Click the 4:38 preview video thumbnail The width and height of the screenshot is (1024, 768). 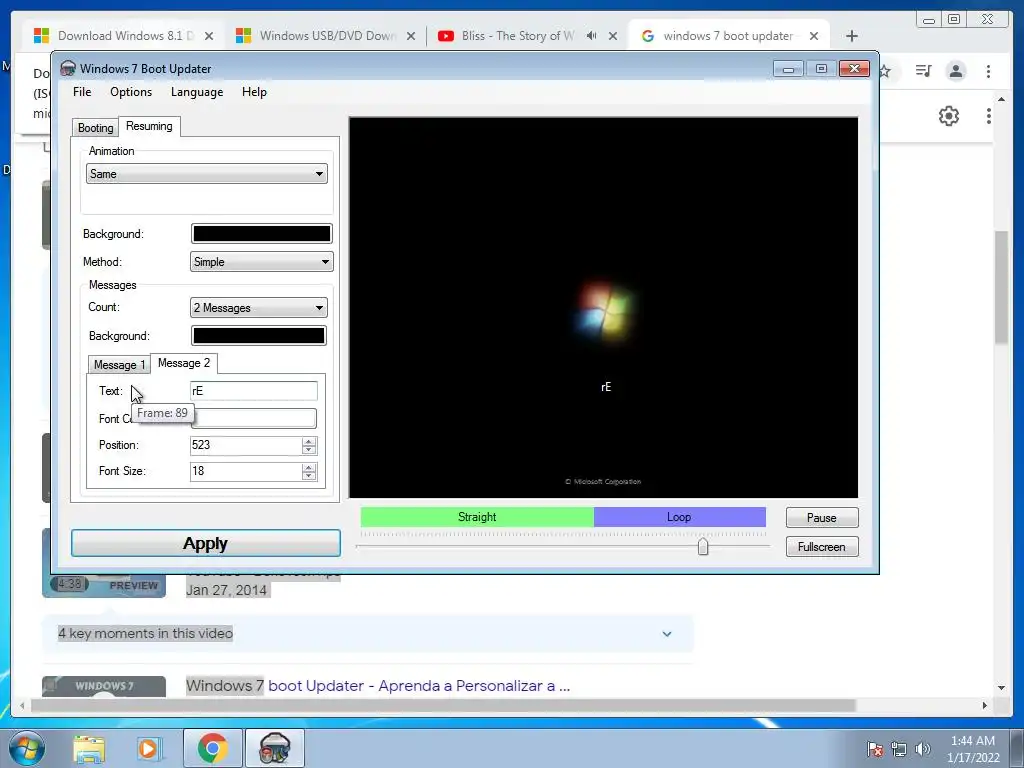(104, 584)
